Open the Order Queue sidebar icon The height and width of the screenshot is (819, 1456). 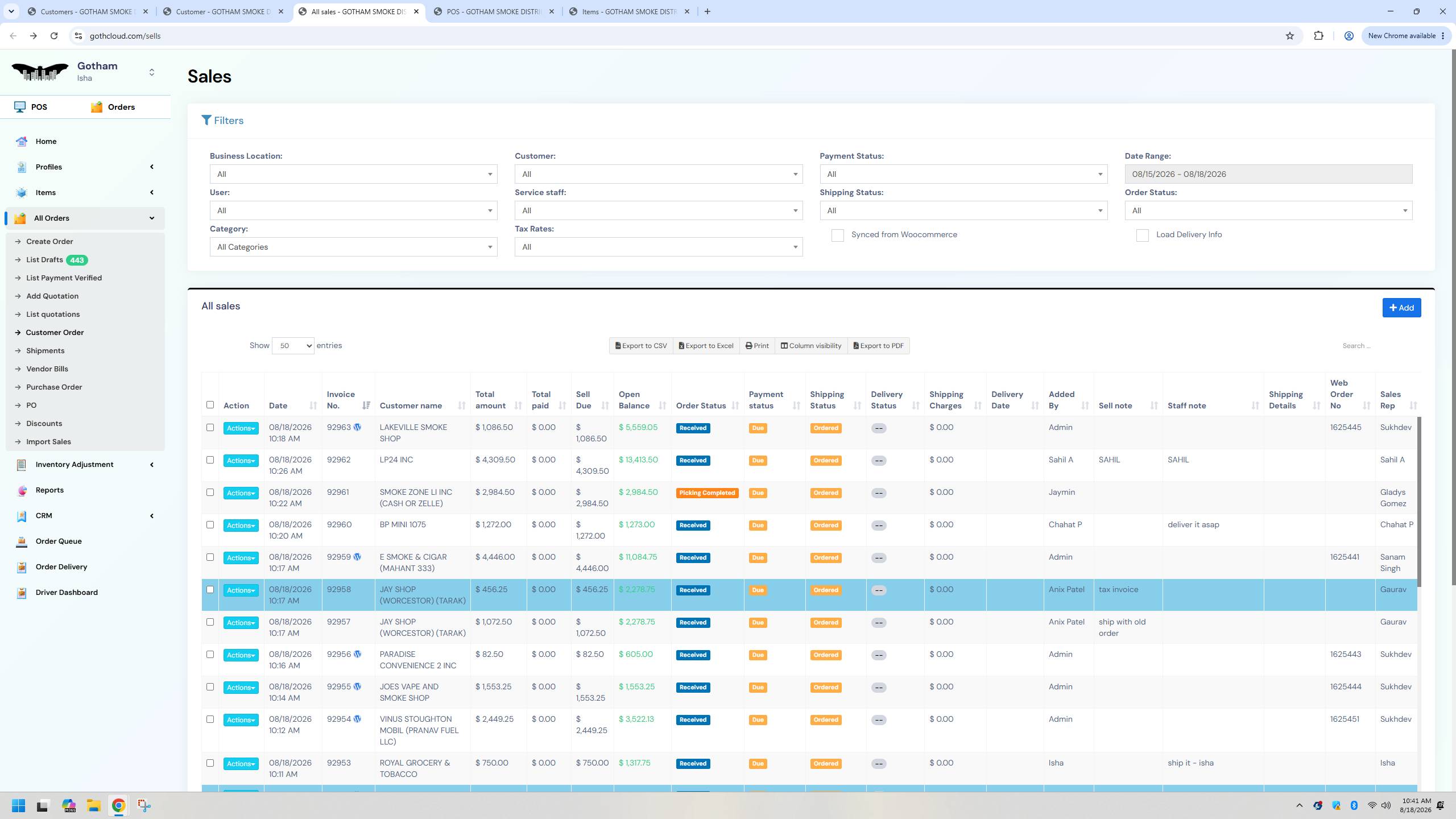click(22, 541)
